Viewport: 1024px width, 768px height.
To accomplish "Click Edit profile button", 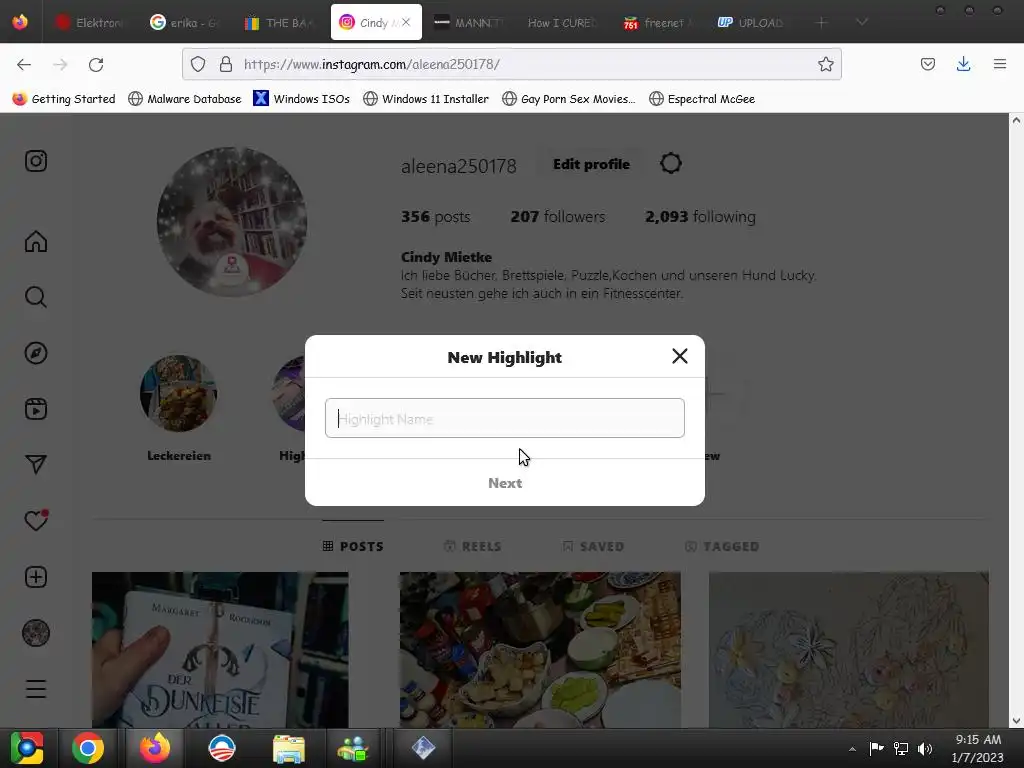I will [x=591, y=164].
